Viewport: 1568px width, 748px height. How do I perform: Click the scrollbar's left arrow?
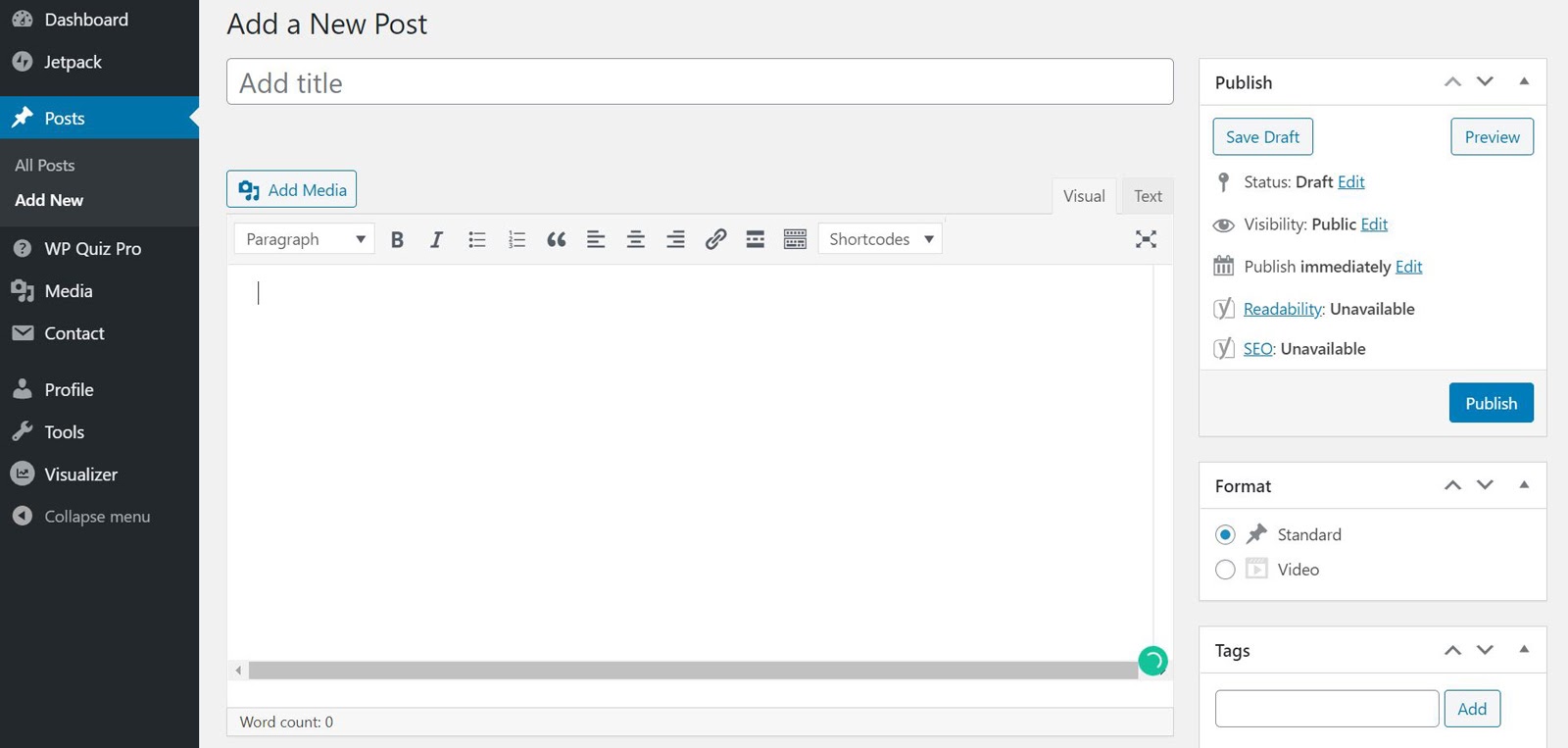coord(238,671)
